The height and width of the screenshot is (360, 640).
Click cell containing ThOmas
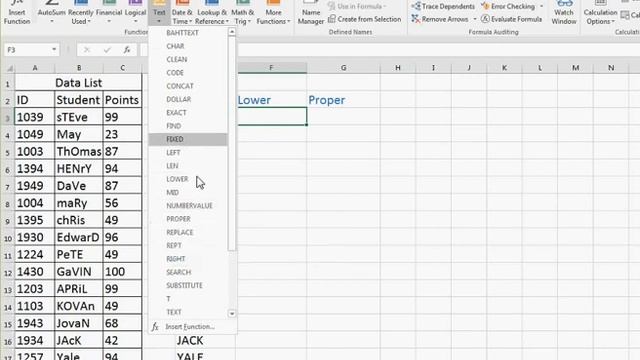(x=78, y=151)
